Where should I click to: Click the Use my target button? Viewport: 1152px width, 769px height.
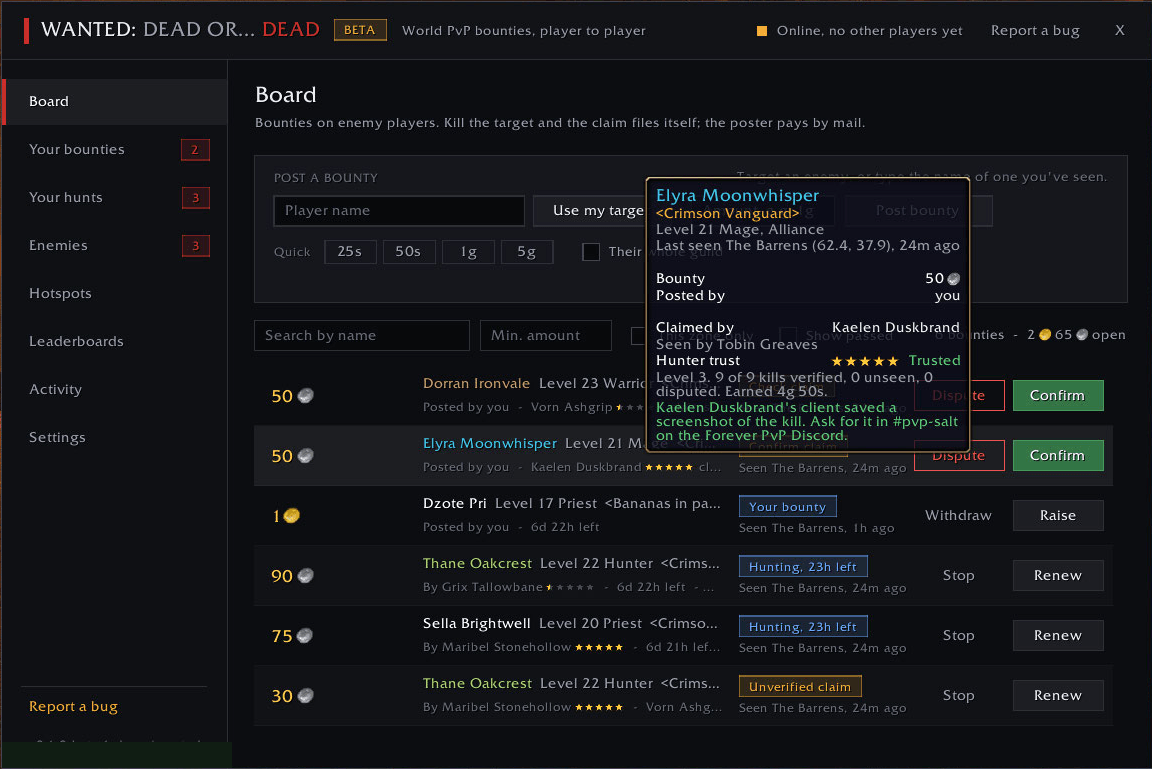coord(590,211)
